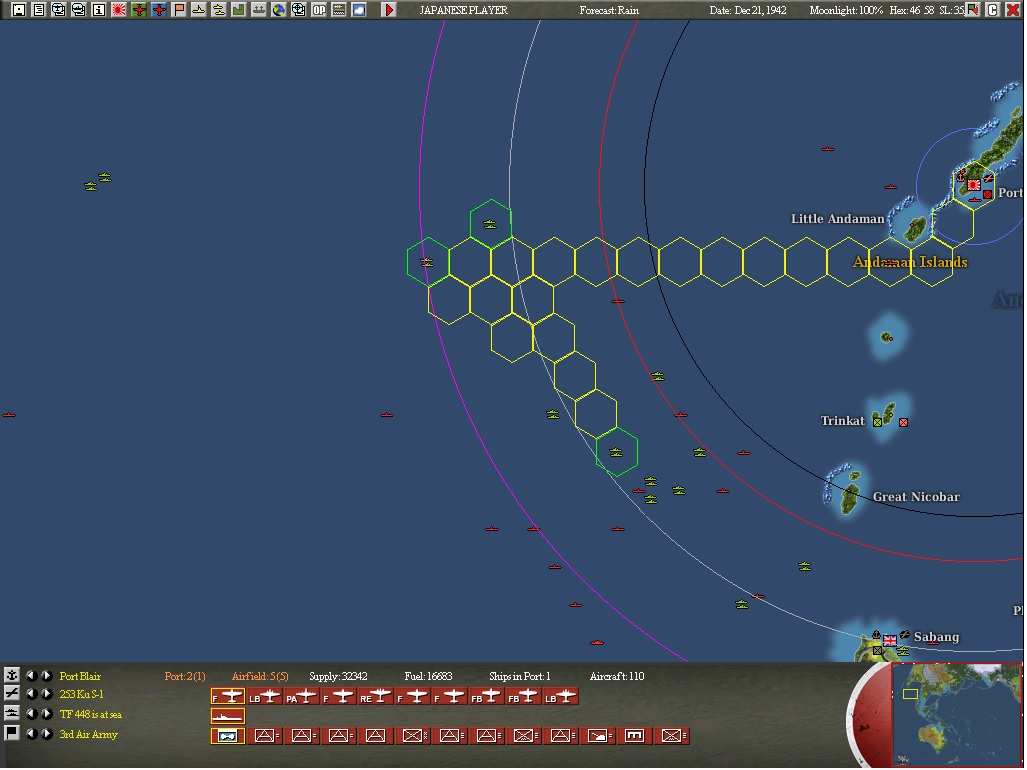
Task: Click the 'Fuel: 16683' value
Action: [x=428, y=676]
